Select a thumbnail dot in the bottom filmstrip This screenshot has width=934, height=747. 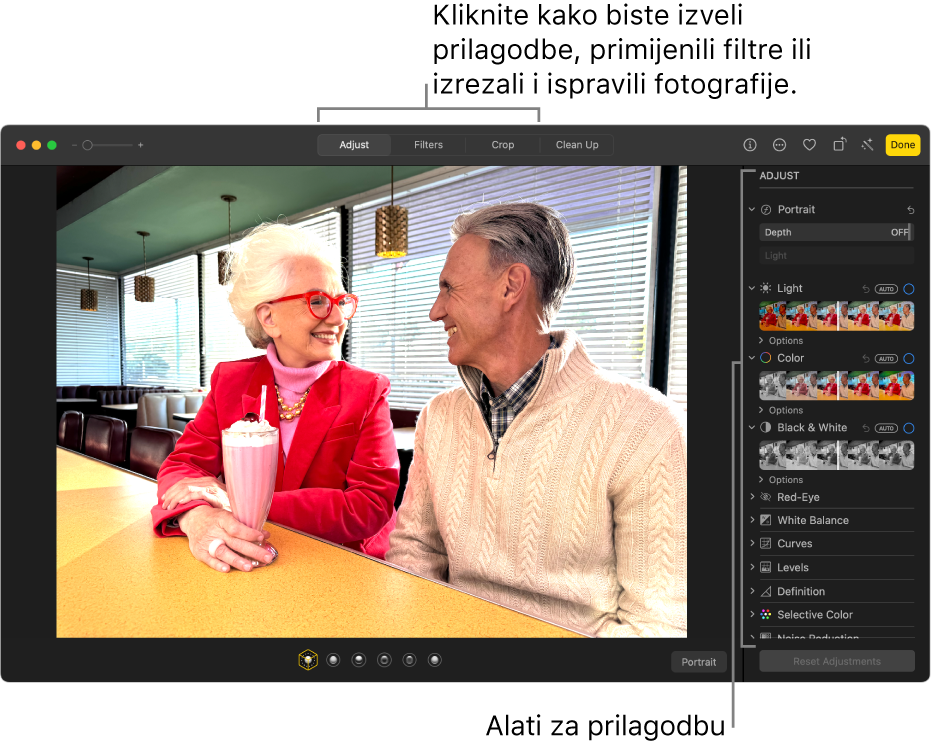point(333,659)
